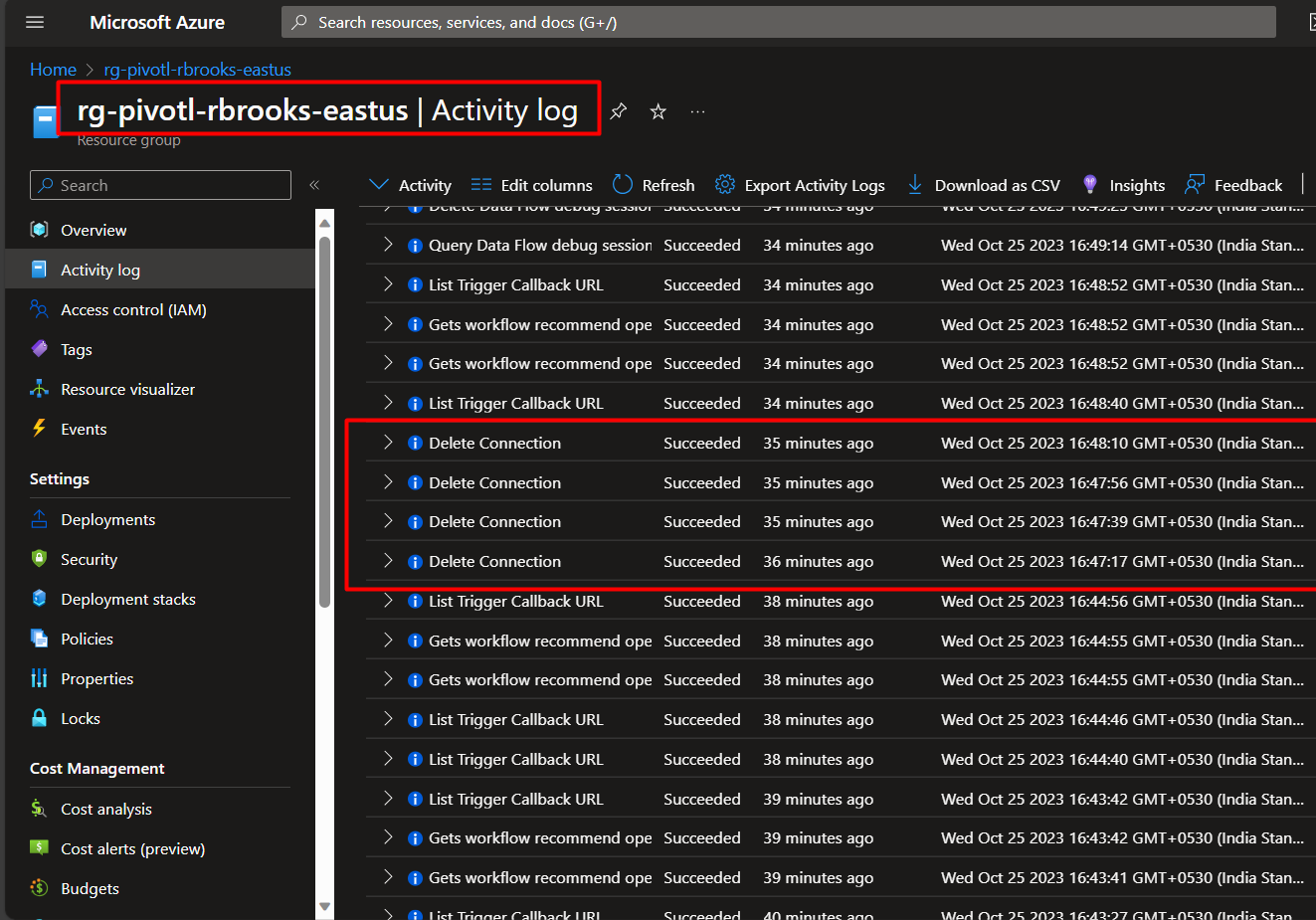
Task: Pin the Activity log page
Action: point(618,112)
